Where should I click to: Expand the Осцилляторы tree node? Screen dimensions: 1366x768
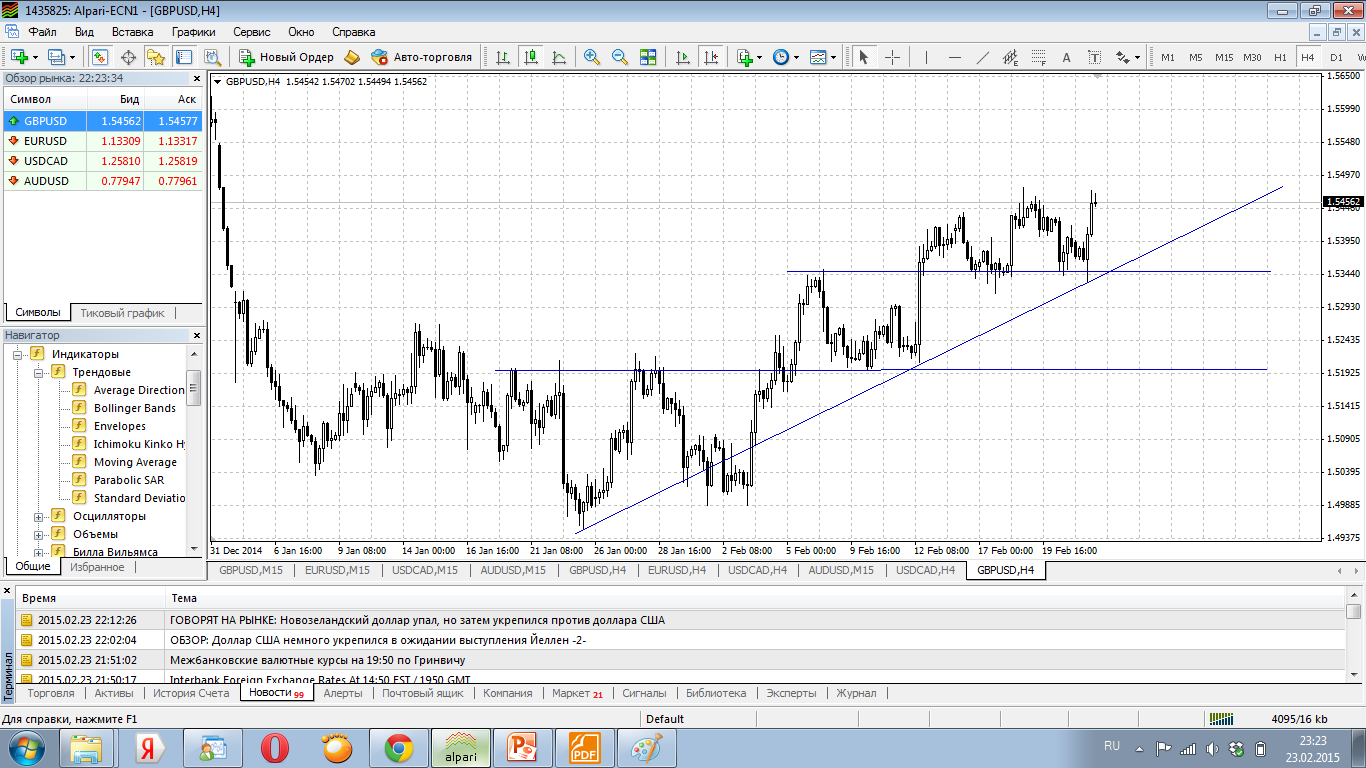[x=38, y=516]
